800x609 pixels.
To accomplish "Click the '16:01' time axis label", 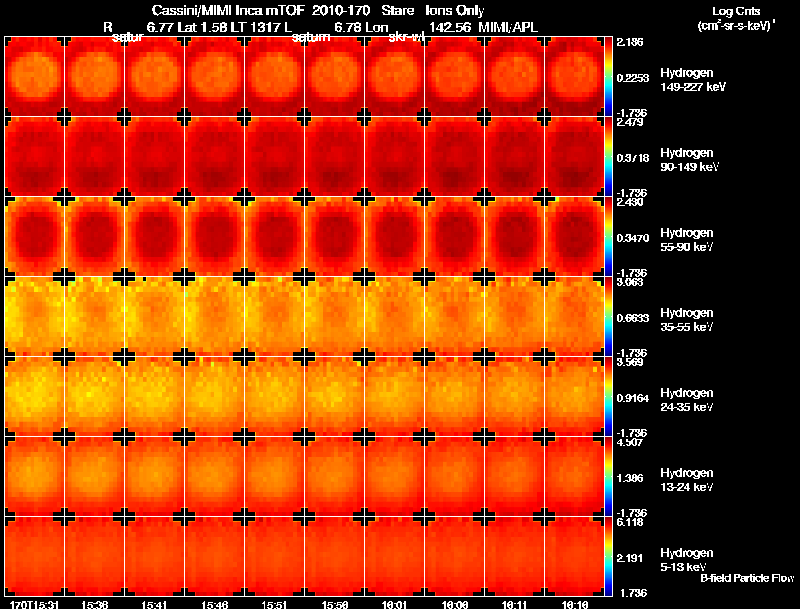I will point(395,604).
